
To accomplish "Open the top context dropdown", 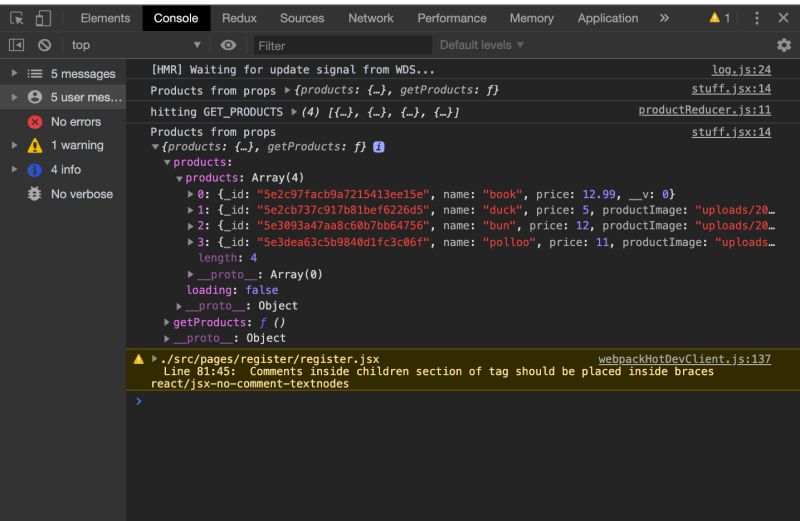I will point(135,45).
